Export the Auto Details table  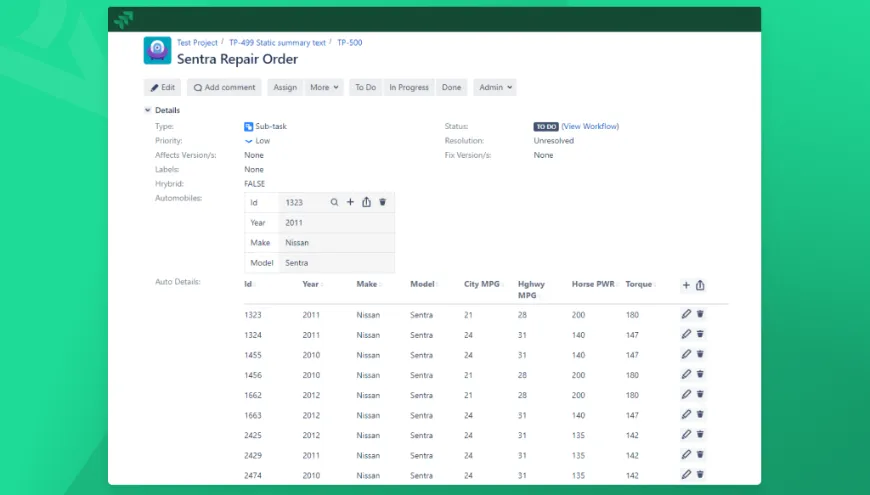pos(700,285)
